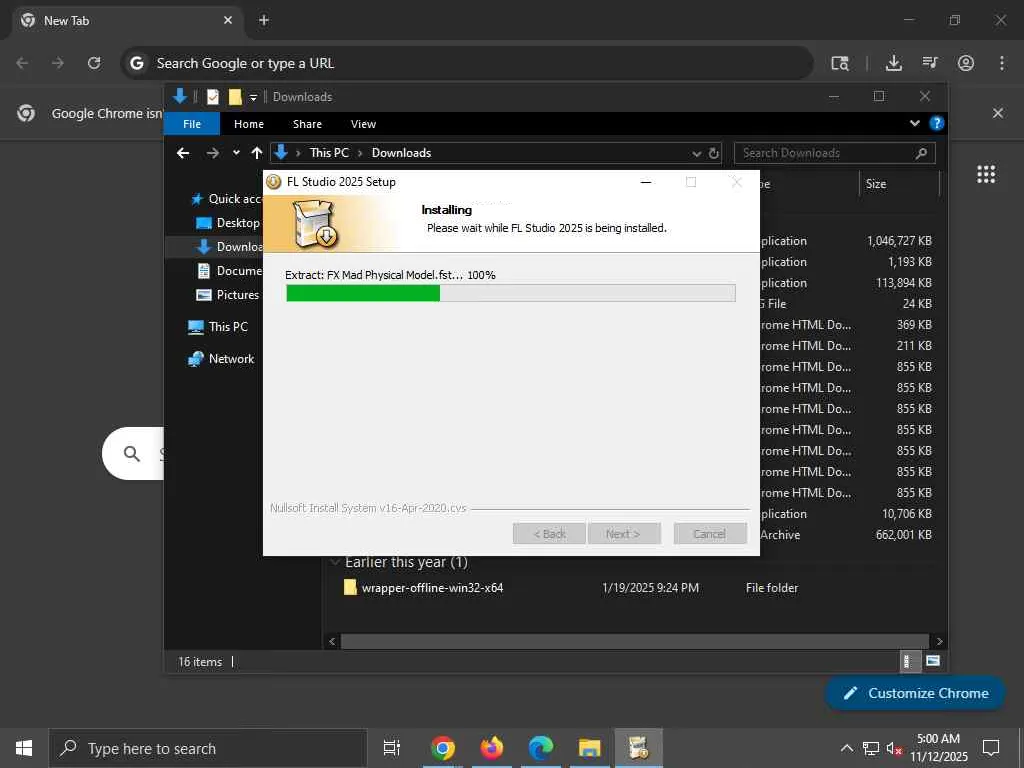Click the Explorer quick access new folder icon

pyautogui.click(x=235, y=97)
